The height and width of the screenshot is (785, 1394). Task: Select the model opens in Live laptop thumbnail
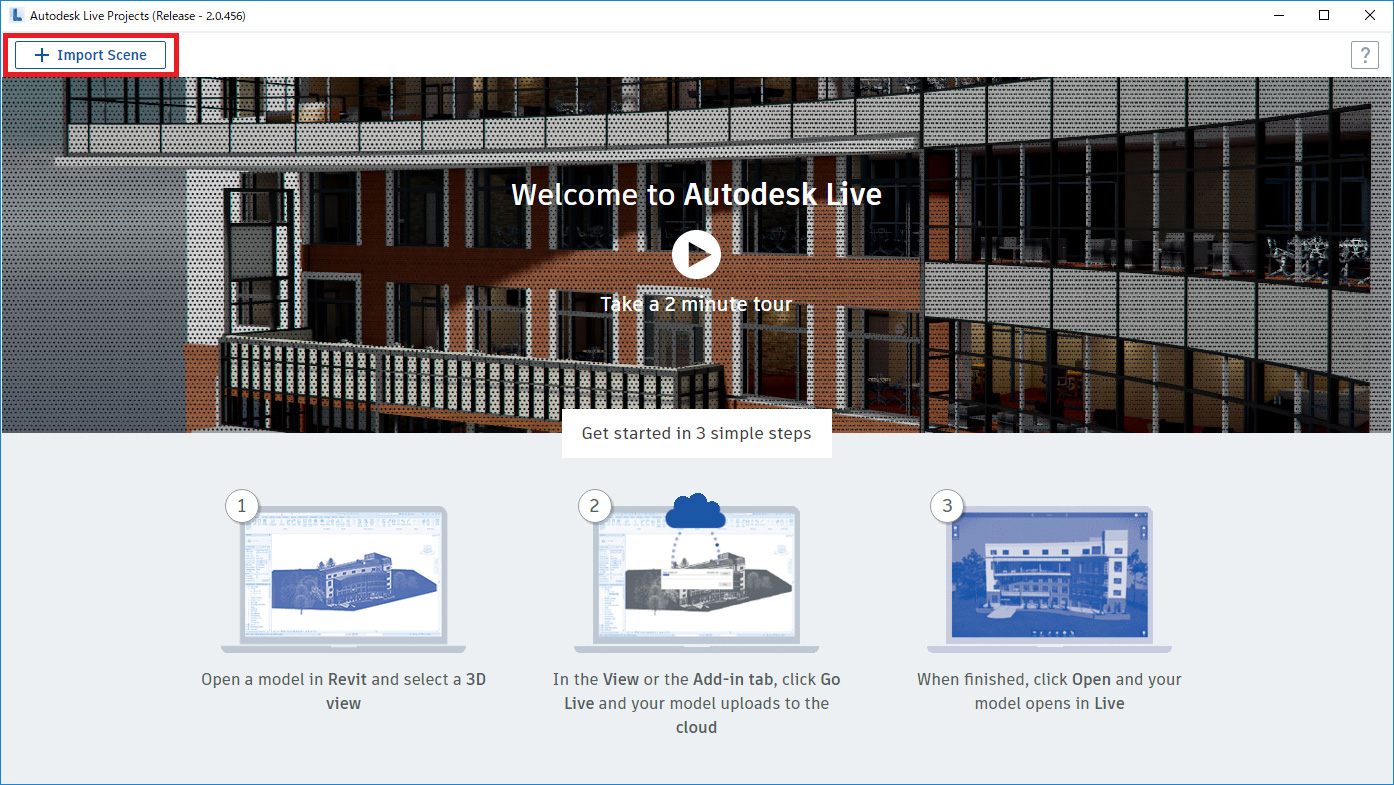[x=1049, y=580]
